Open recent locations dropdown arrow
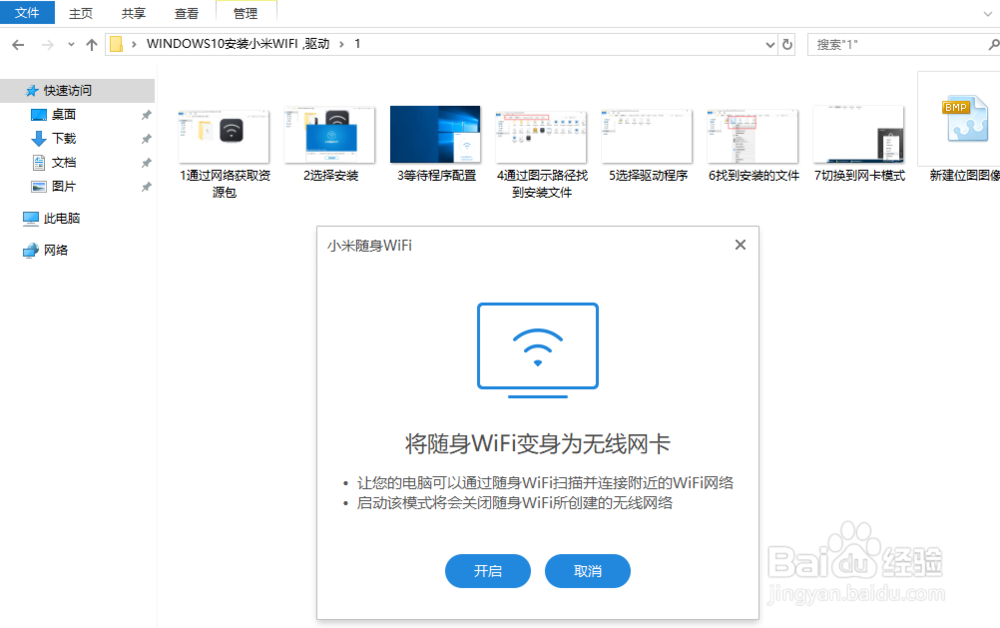The image size is (1000, 628). [x=71, y=45]
